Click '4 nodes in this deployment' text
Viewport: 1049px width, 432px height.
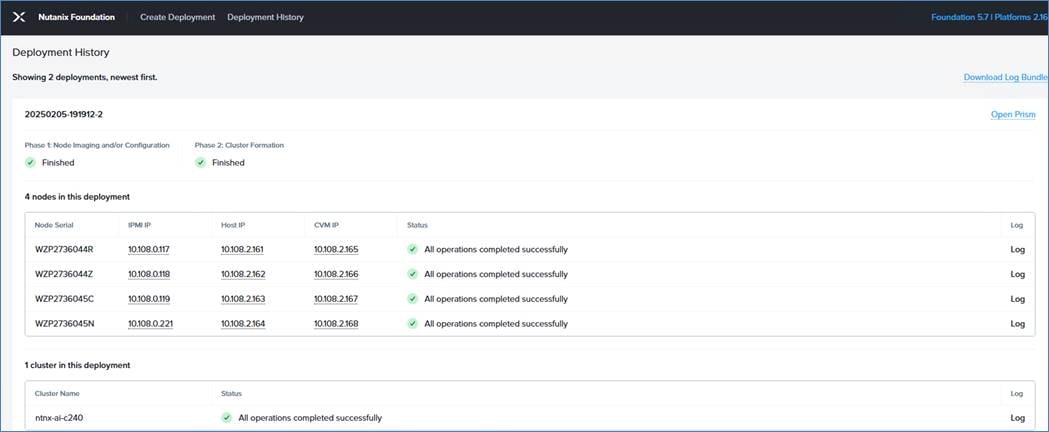tap(77, 197)
